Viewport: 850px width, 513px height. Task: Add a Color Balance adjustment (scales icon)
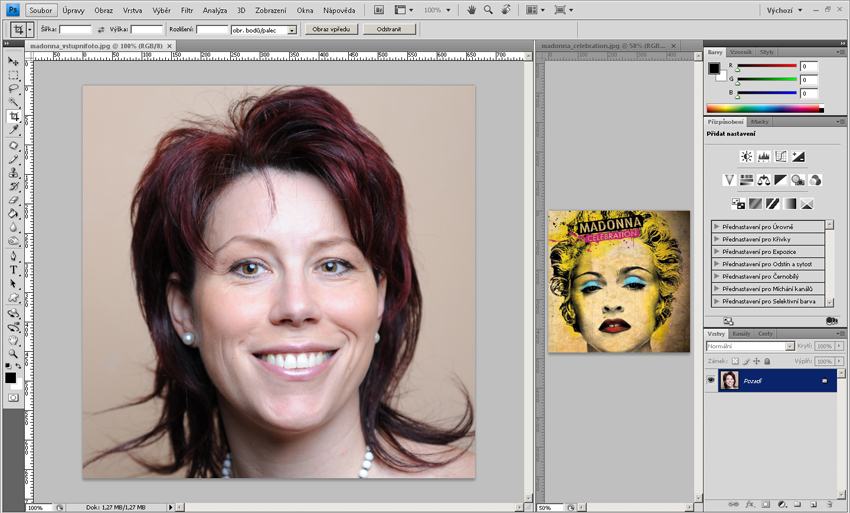pos(763,180)
